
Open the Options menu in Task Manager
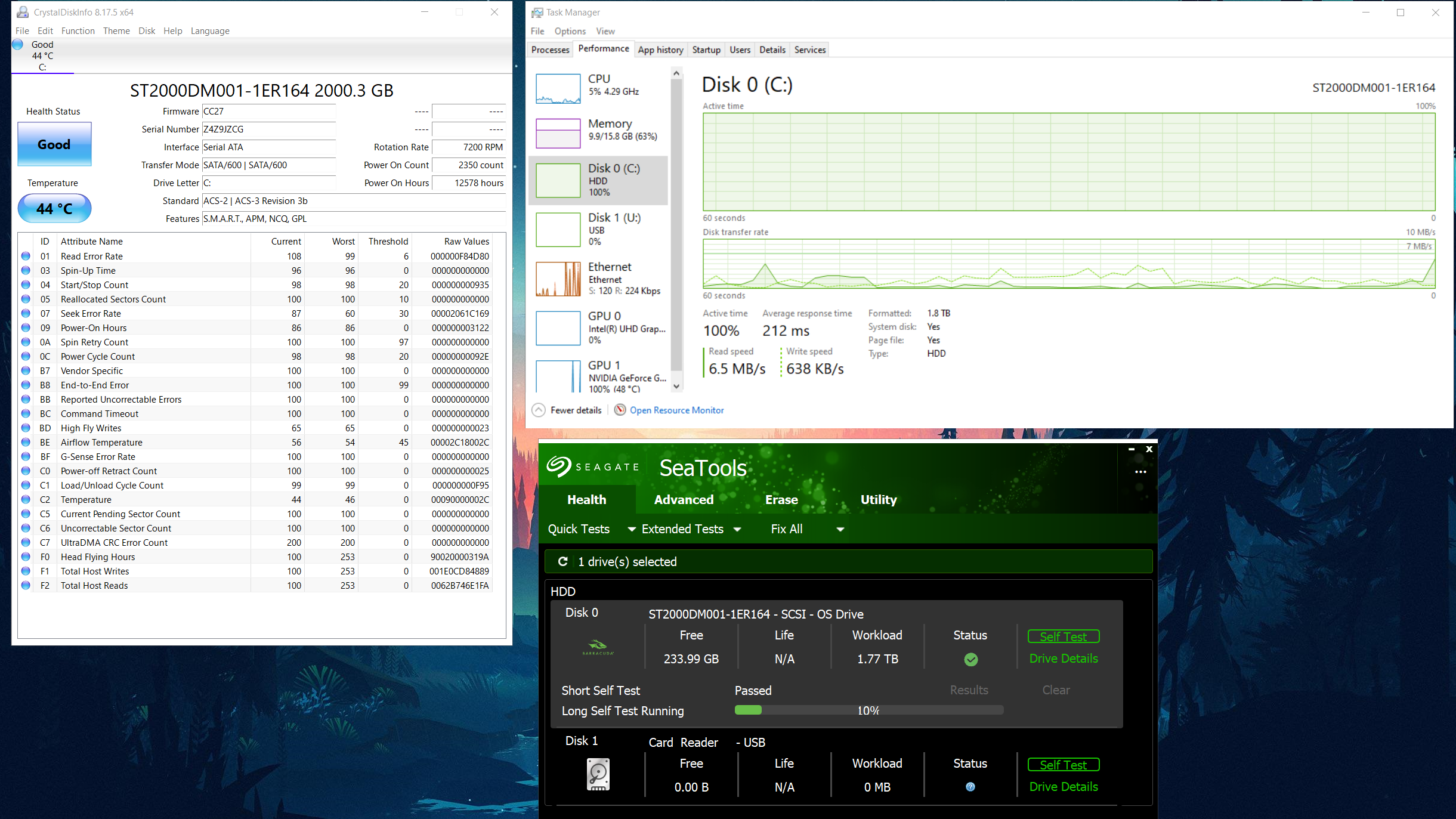570,31
